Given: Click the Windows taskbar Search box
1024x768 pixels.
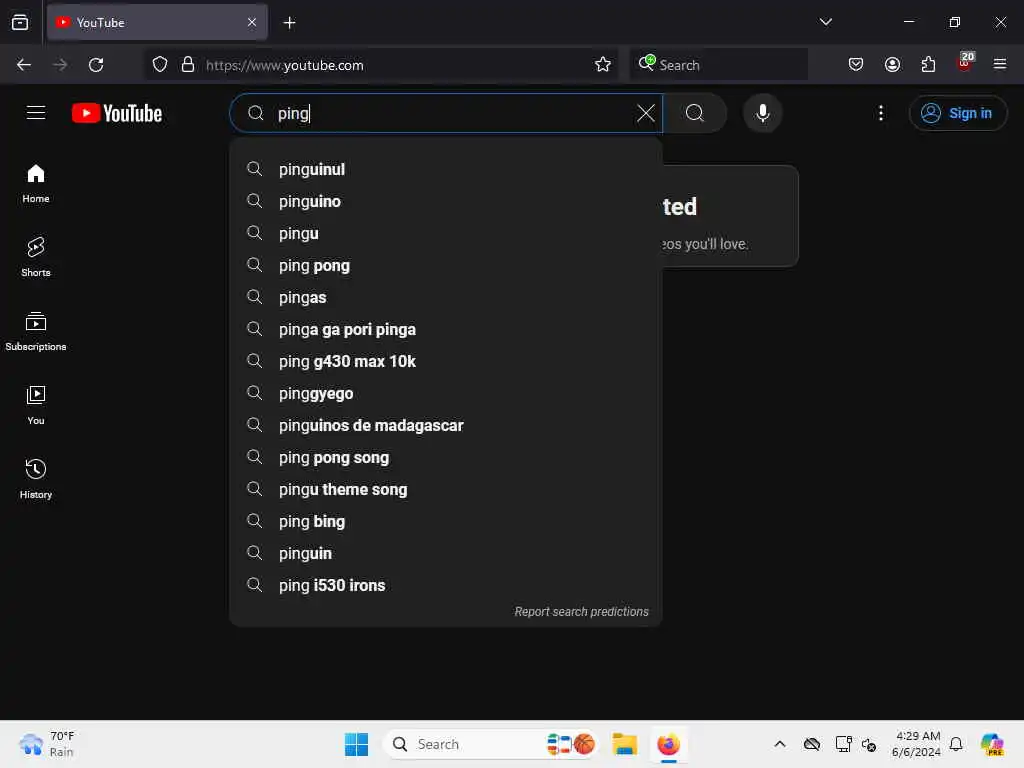Looking at the screenshot, I should point(491,744).
